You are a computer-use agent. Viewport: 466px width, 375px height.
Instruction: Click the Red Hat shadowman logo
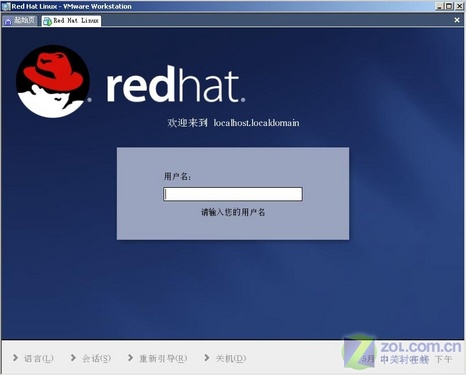tap(53, 82)
